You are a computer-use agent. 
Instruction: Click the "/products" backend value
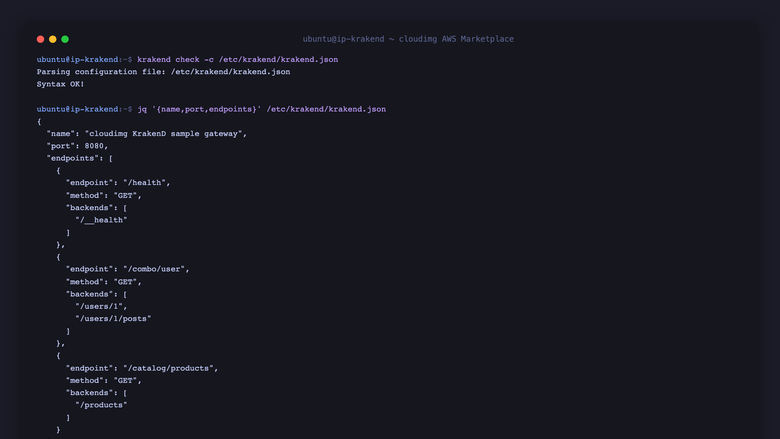click(101, 405)
